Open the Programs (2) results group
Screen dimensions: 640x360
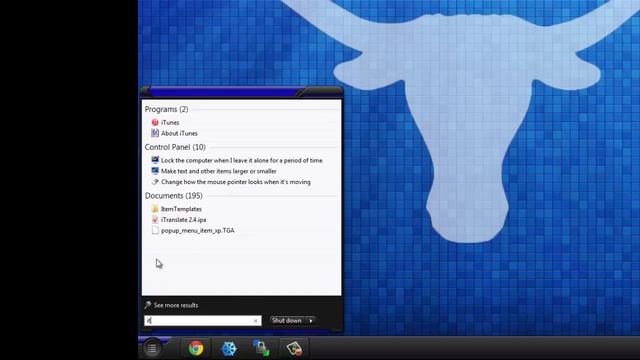pos(167,109)
